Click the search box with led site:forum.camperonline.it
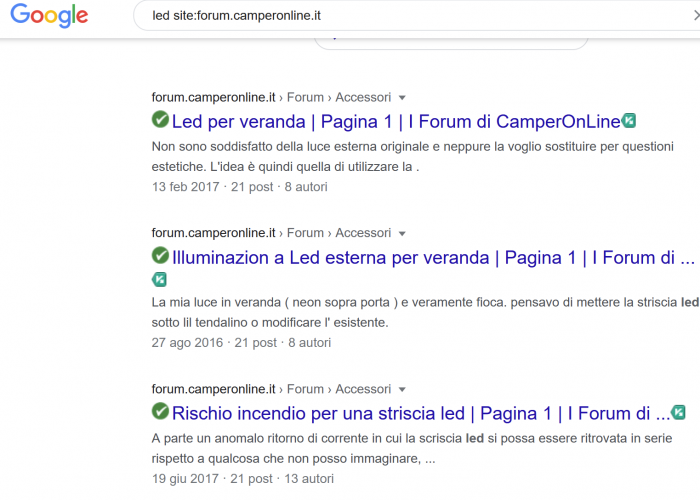The height and width of the screenshot is (500, 700). coord(417,16)
